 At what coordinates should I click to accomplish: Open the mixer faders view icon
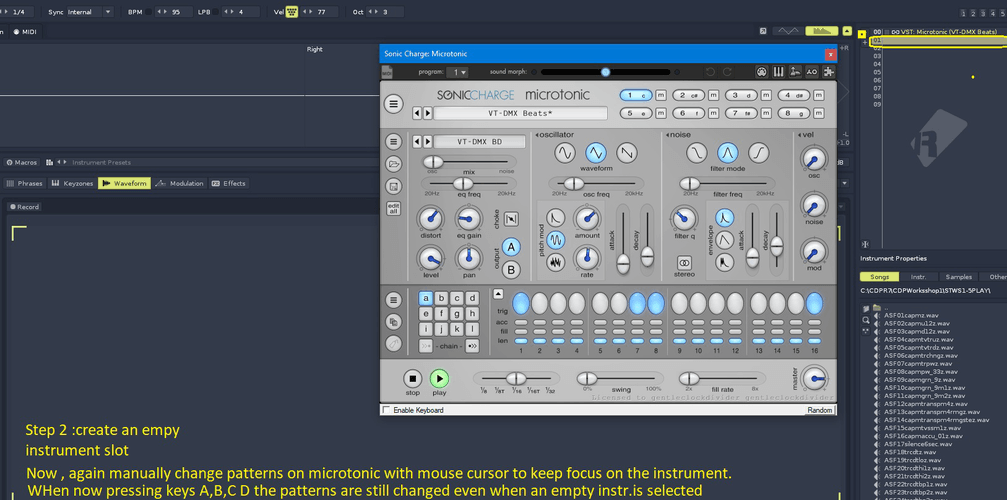(x=778, y=72)
